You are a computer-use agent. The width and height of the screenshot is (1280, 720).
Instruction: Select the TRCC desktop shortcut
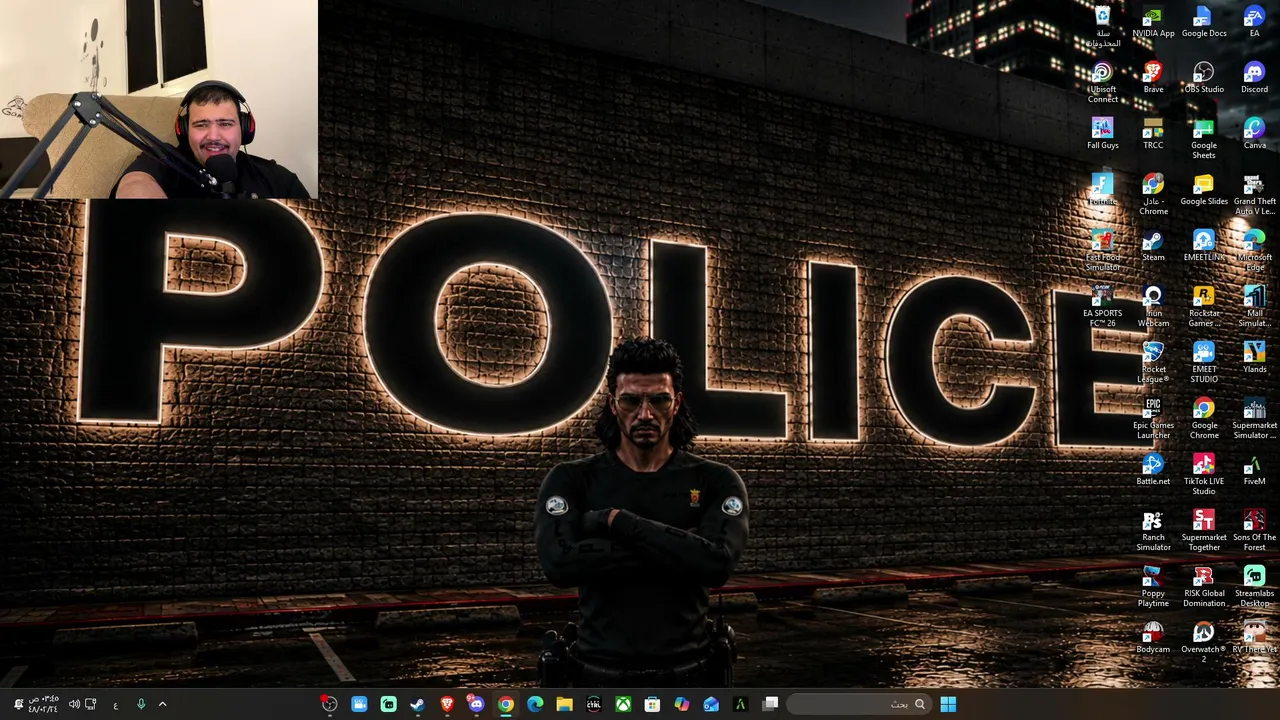click(x=1153, y=134)
